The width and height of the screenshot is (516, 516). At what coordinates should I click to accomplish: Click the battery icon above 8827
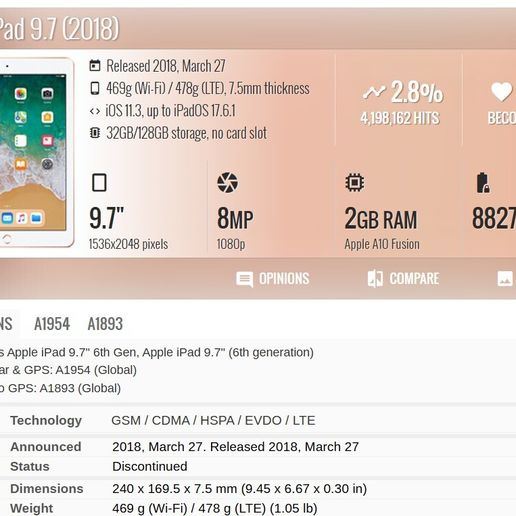(483, 183)
